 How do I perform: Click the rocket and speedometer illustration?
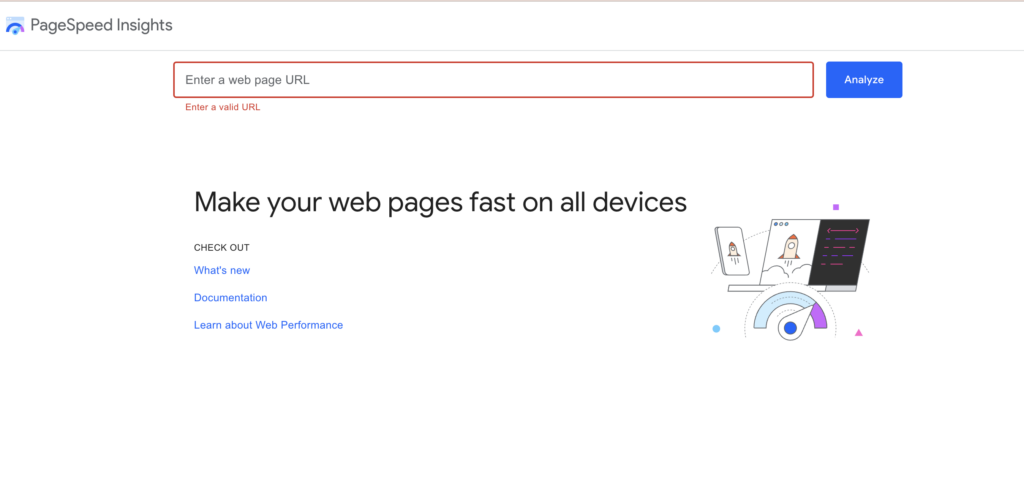790,272
